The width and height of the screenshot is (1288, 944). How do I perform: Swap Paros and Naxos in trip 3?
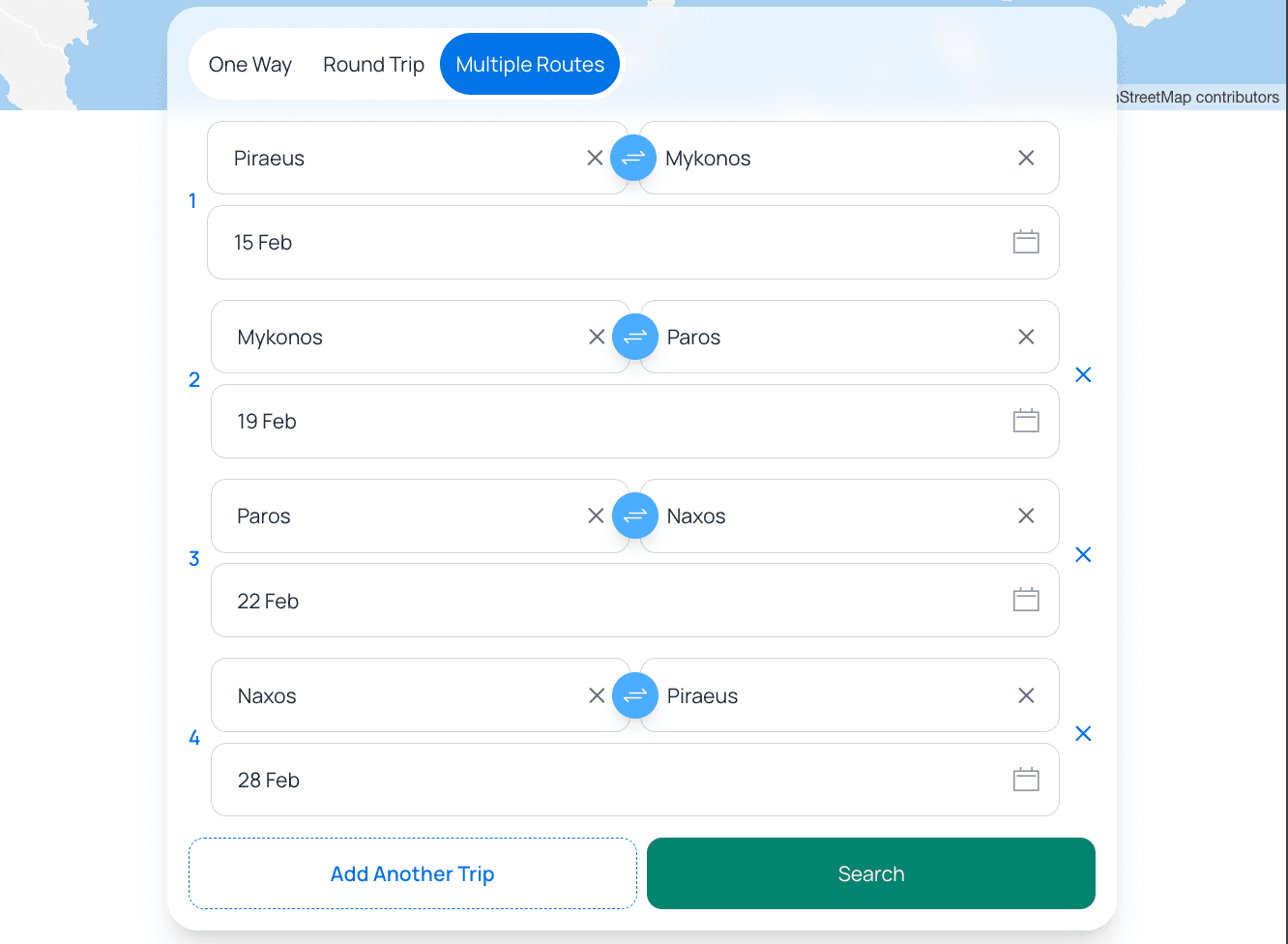click(x=635, y=516)
